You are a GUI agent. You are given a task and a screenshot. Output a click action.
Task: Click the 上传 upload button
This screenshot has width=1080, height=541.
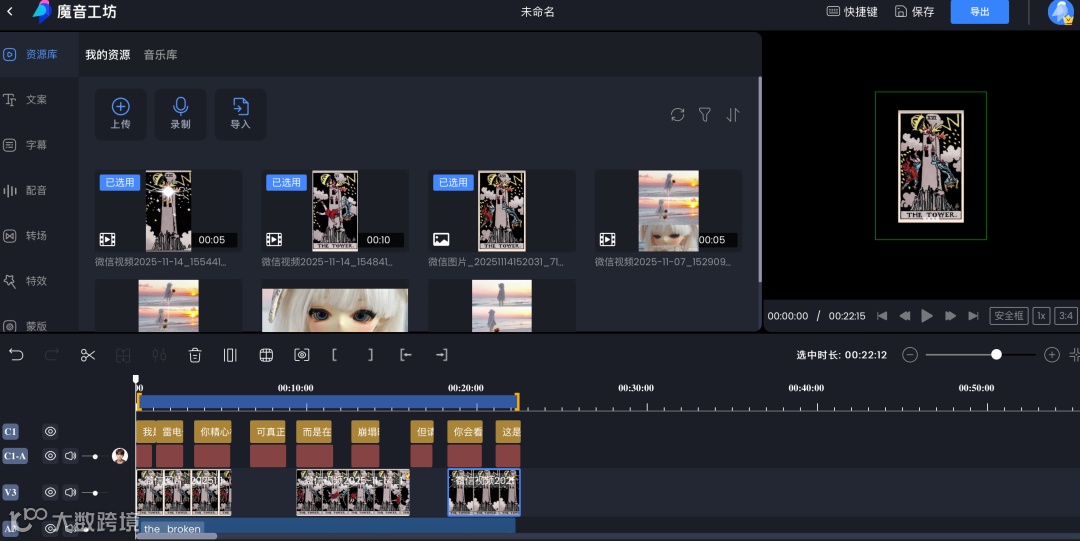[x=121, y=114]
